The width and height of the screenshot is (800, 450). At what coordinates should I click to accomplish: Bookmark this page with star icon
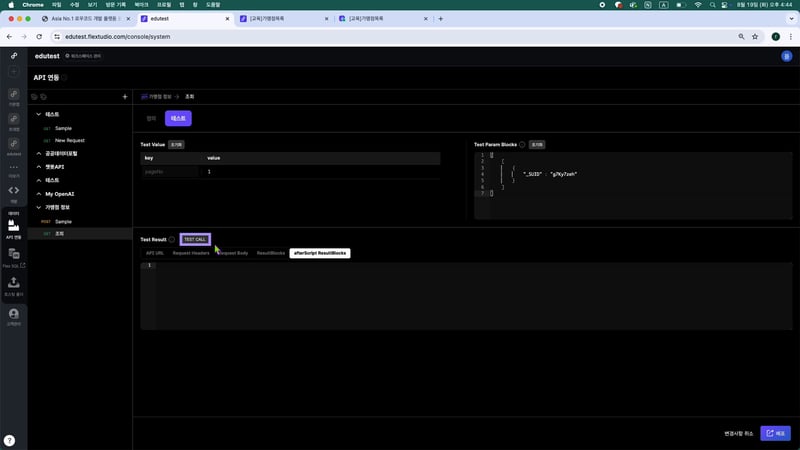click(754, 36)
